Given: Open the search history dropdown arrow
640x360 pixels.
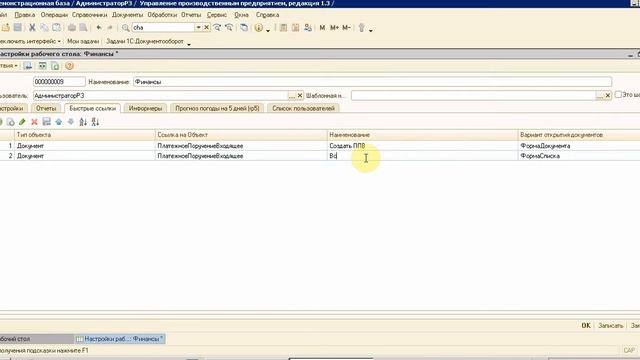Looking at the screenshot, I should (198, 27).
